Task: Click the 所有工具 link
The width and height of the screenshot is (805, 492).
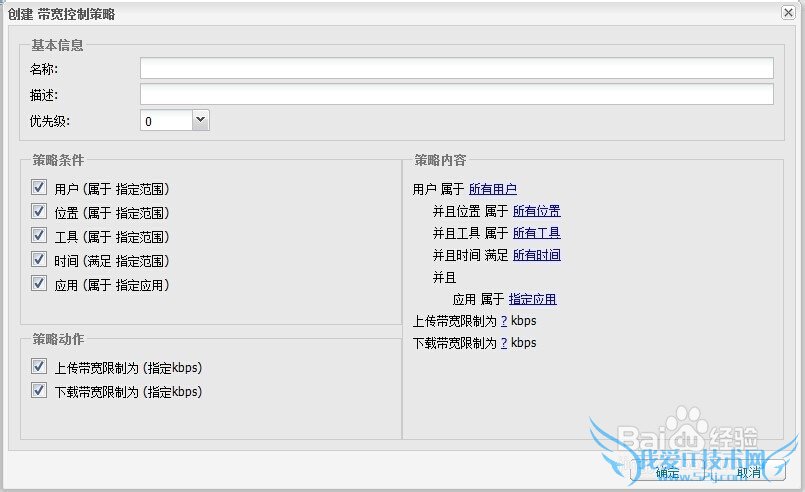Action: (536, 233)
